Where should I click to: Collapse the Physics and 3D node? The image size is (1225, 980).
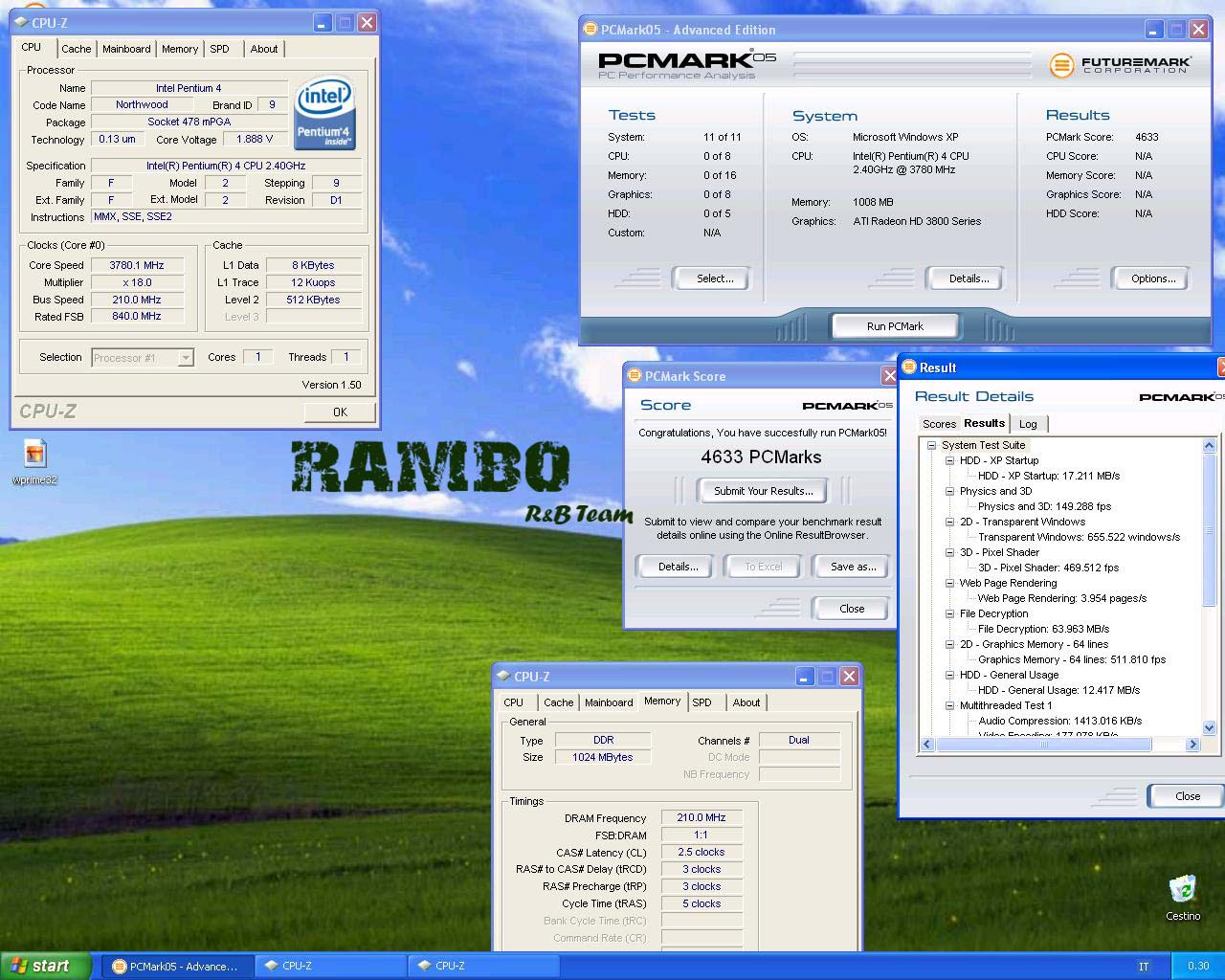[x=949, y=491]
